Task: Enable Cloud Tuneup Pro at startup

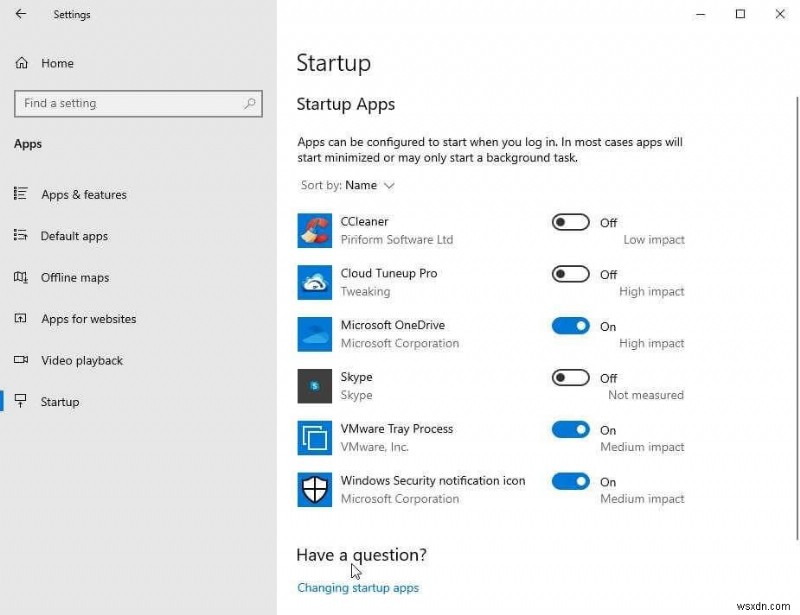Action: pyautogui.click(x=570, y=274)
